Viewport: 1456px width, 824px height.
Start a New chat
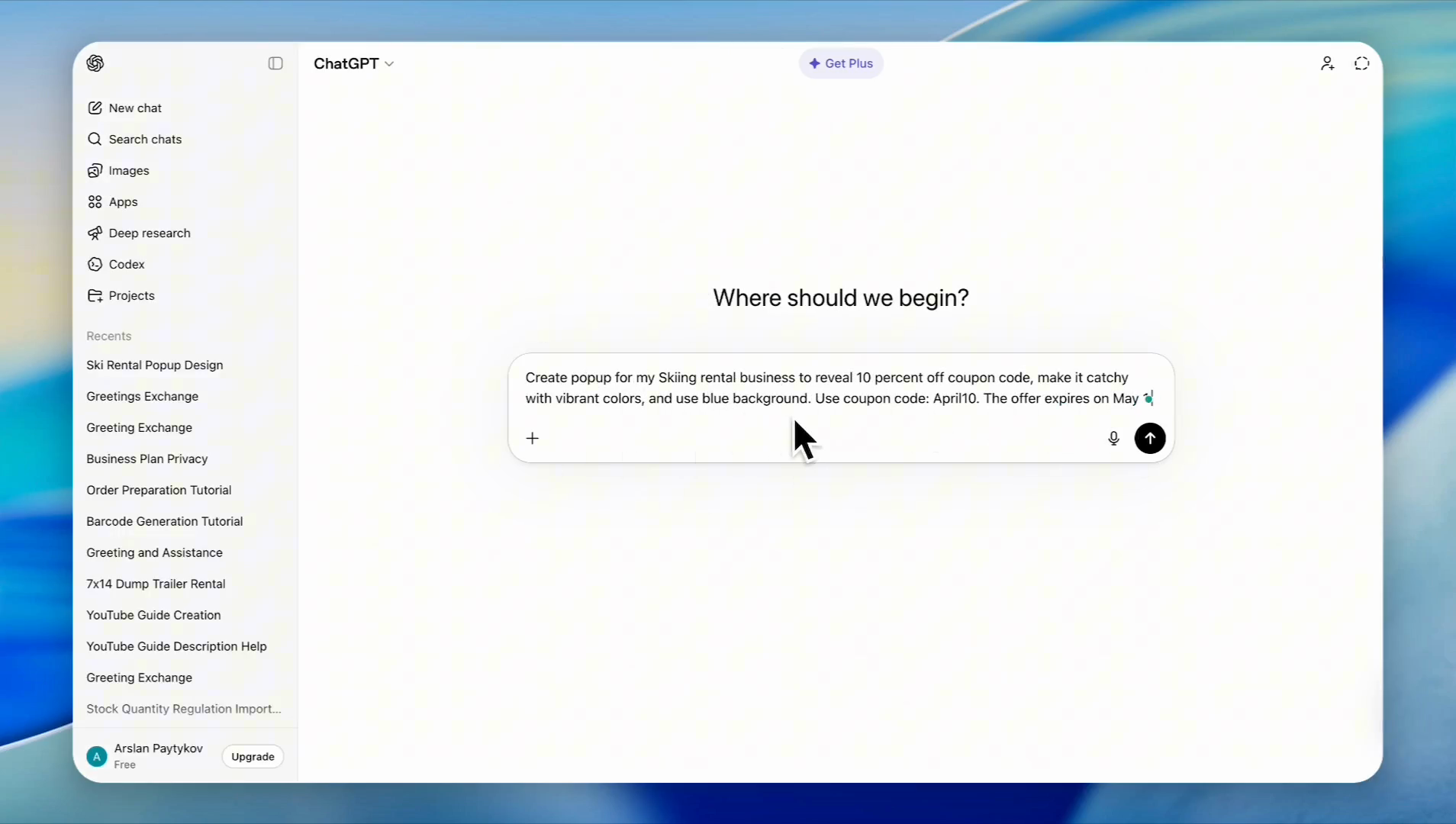[x=134, y=108]
